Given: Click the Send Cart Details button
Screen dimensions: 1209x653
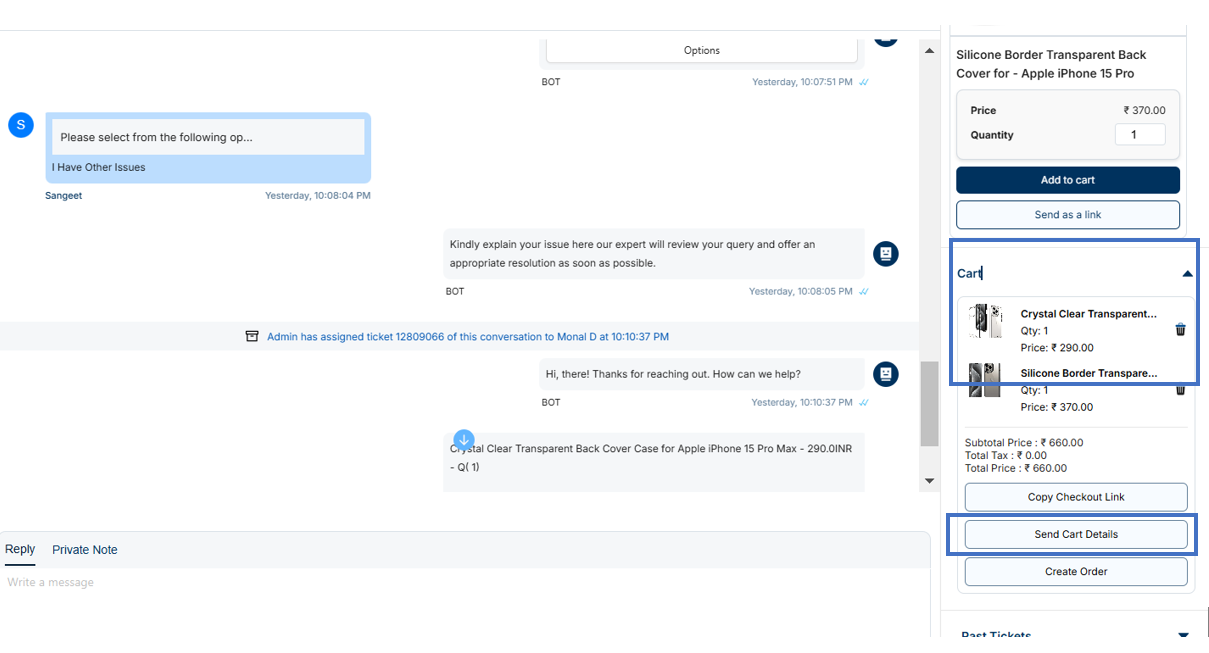Looking at the screenshot, I should (x=1076, y=534).
